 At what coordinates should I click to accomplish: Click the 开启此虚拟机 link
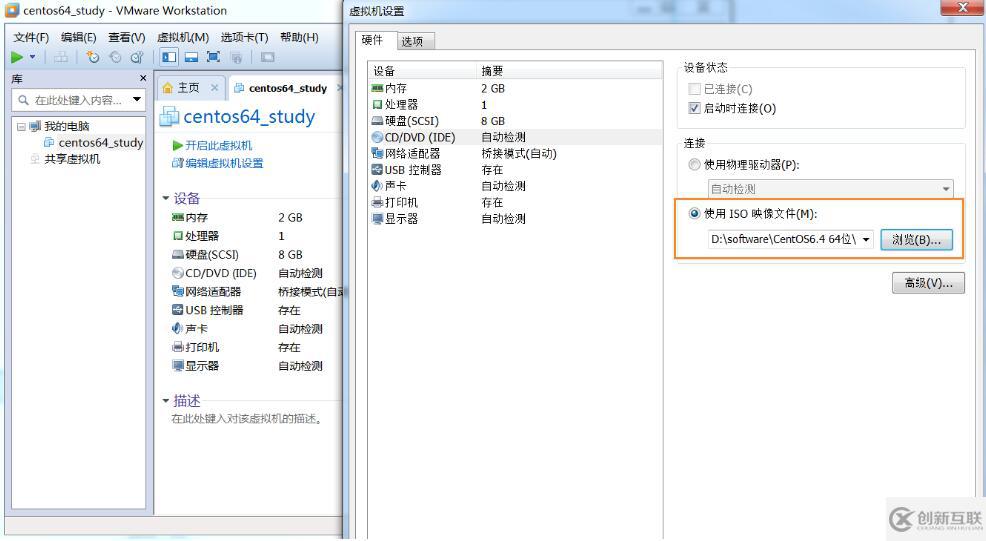(218, 145)
